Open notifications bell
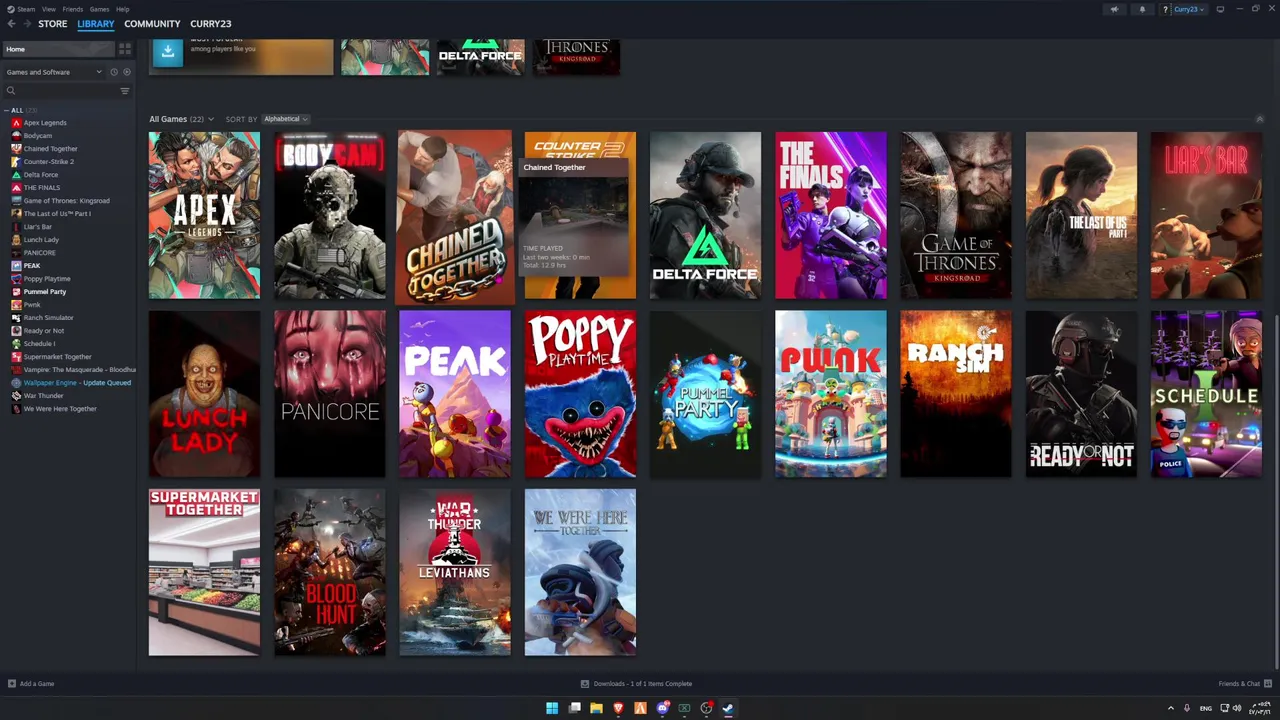 pyautogui.click(x=1142, y=9)
